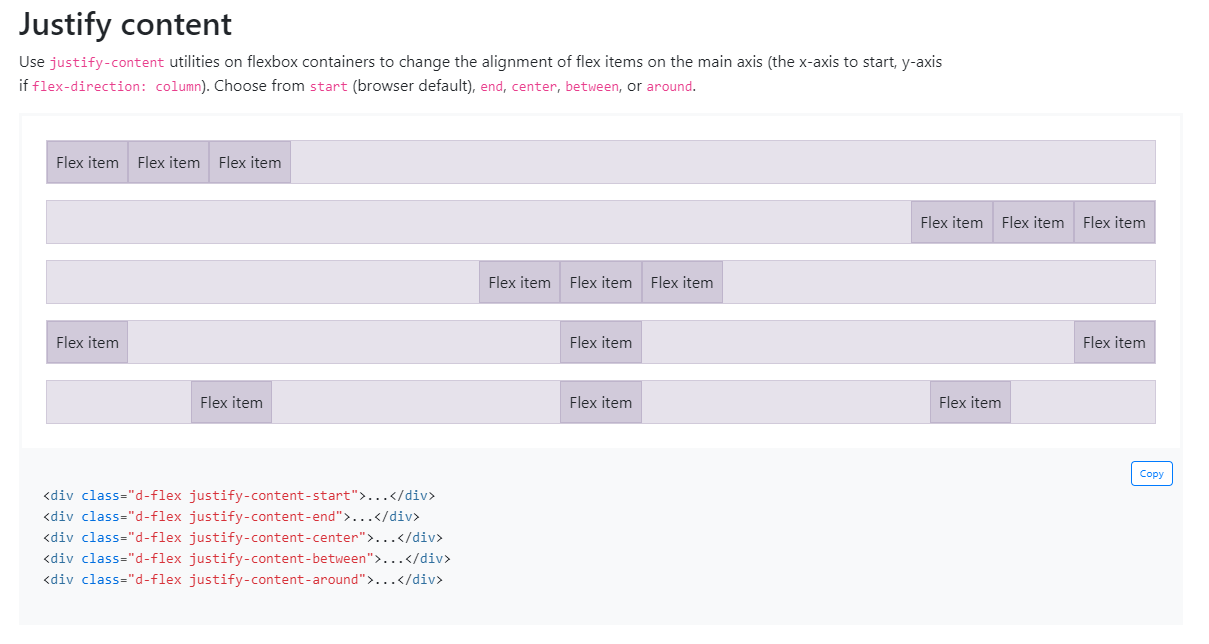Click left Flex item in the centered third row
The height and width of the screenshot is (644, 1209).
click(x=519, y=283)
